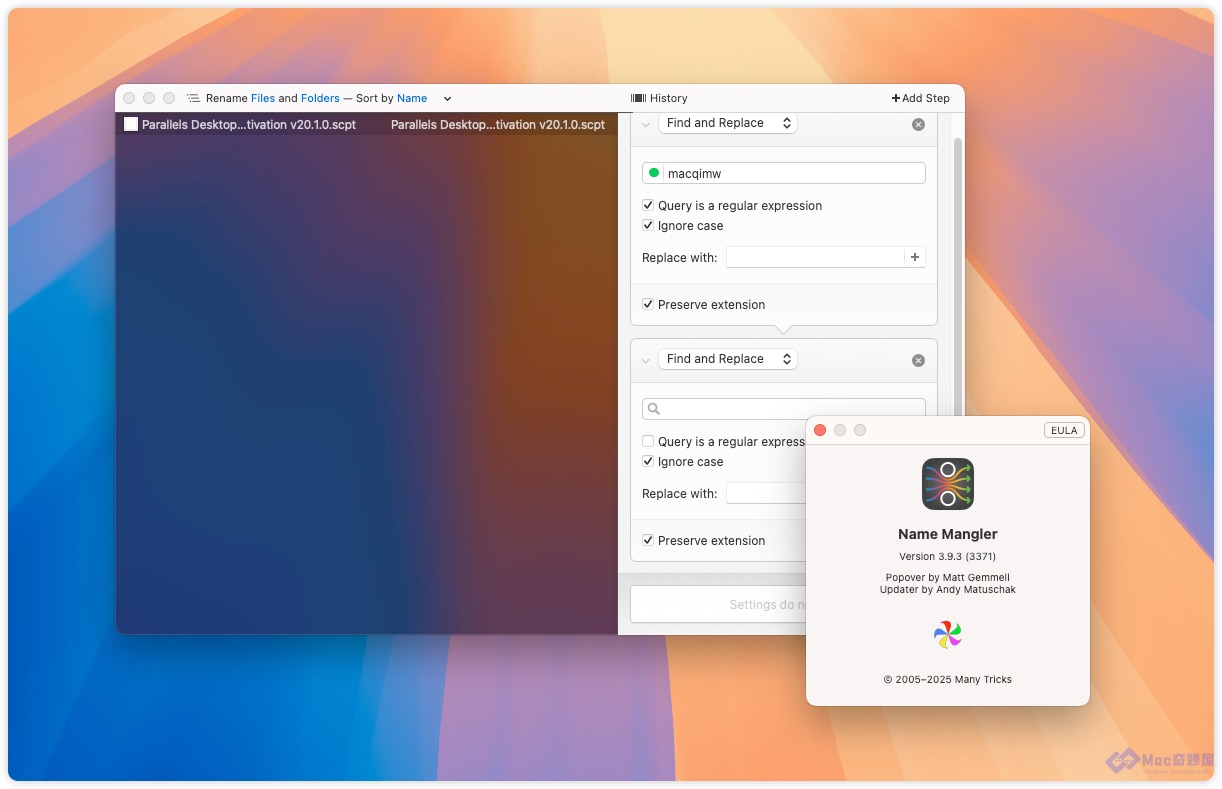The height and width of the screenshot is (789, 1222).
Task: Remove the second Find and Replace step
Action: coord(918,361)
